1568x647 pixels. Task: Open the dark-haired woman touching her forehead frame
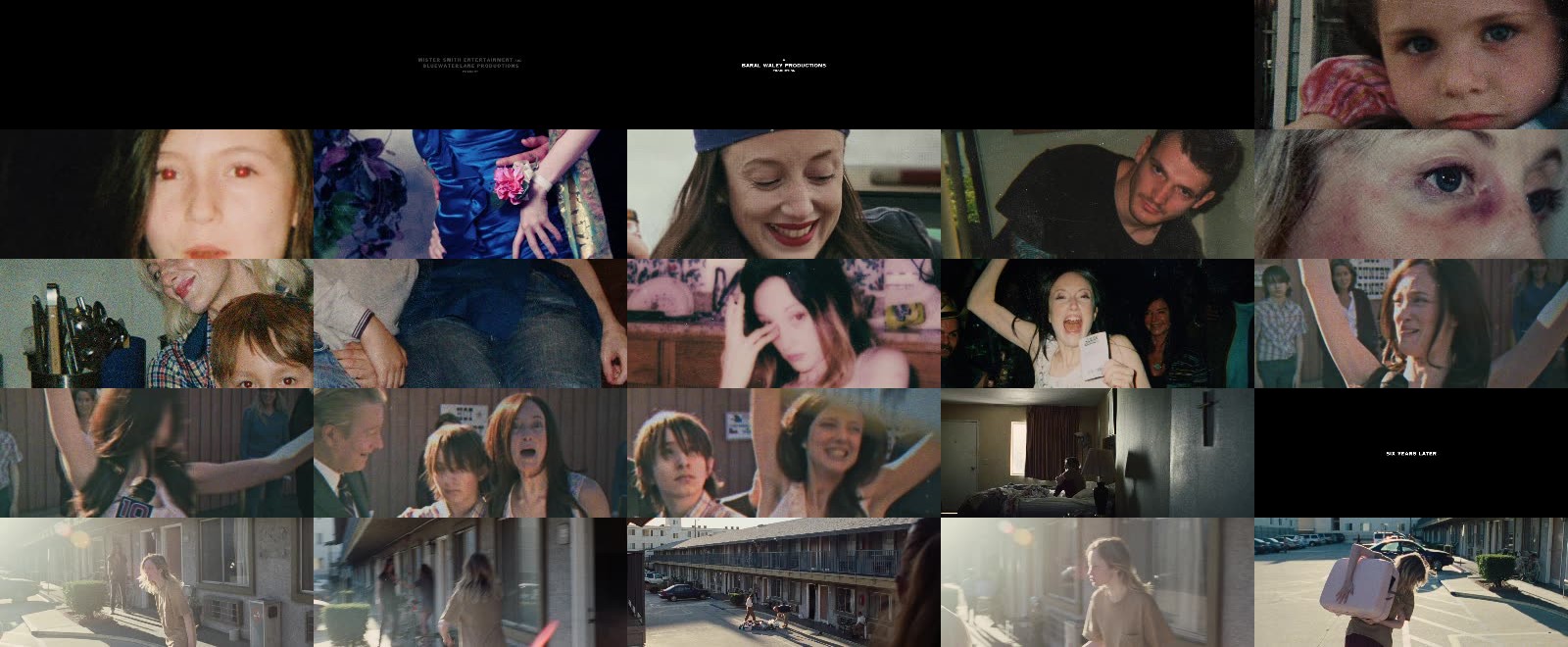[x=784, y=323]
